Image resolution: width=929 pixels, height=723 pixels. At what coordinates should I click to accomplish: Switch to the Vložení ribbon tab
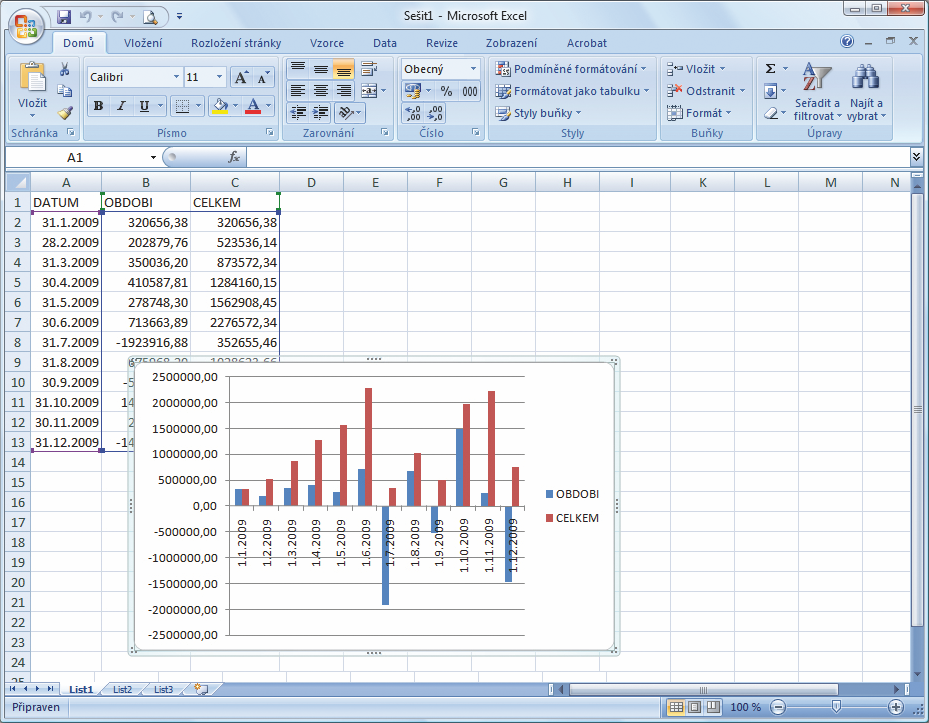point(143,43)
